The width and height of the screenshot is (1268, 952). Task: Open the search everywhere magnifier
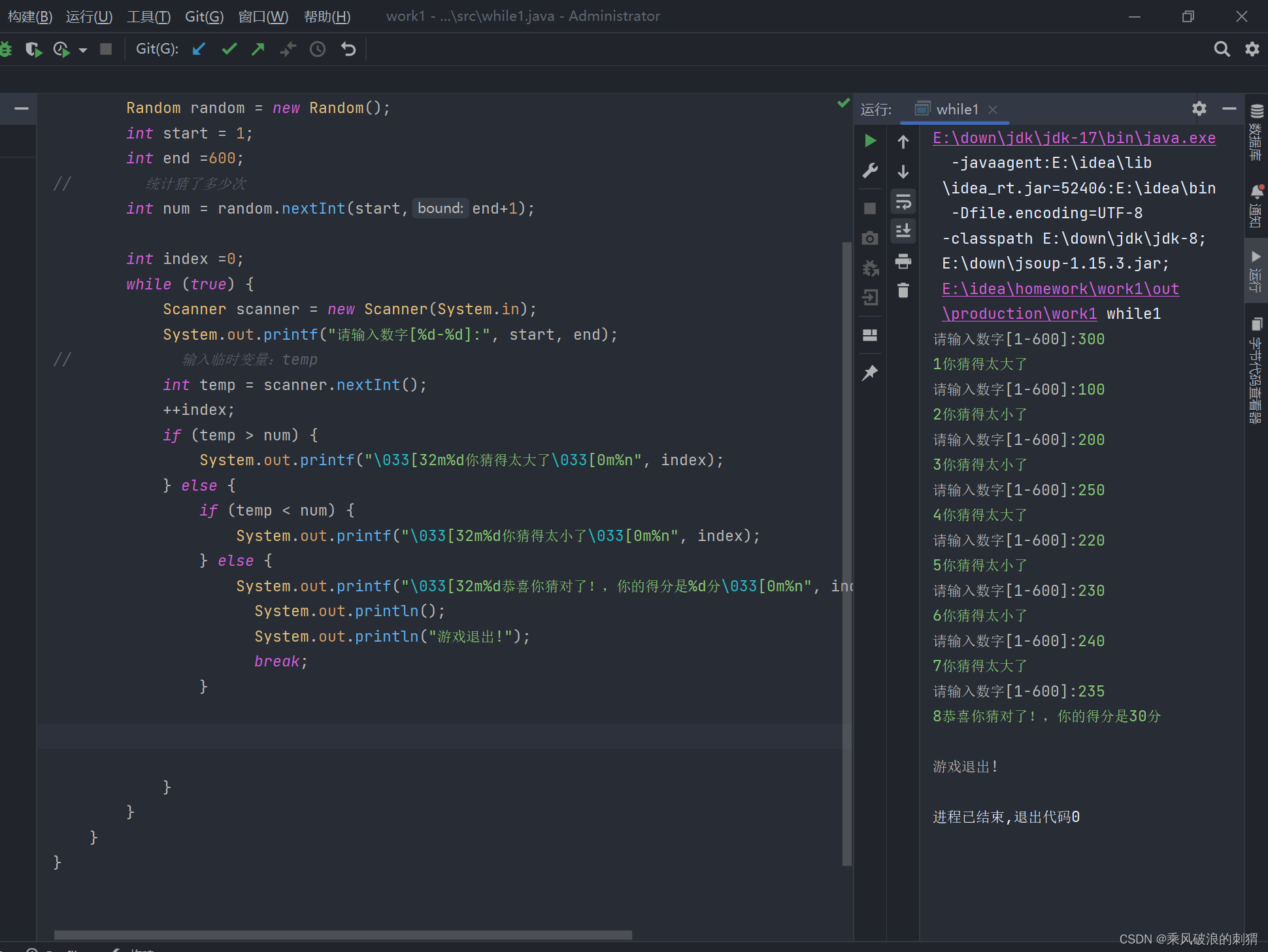[1221, 49]
